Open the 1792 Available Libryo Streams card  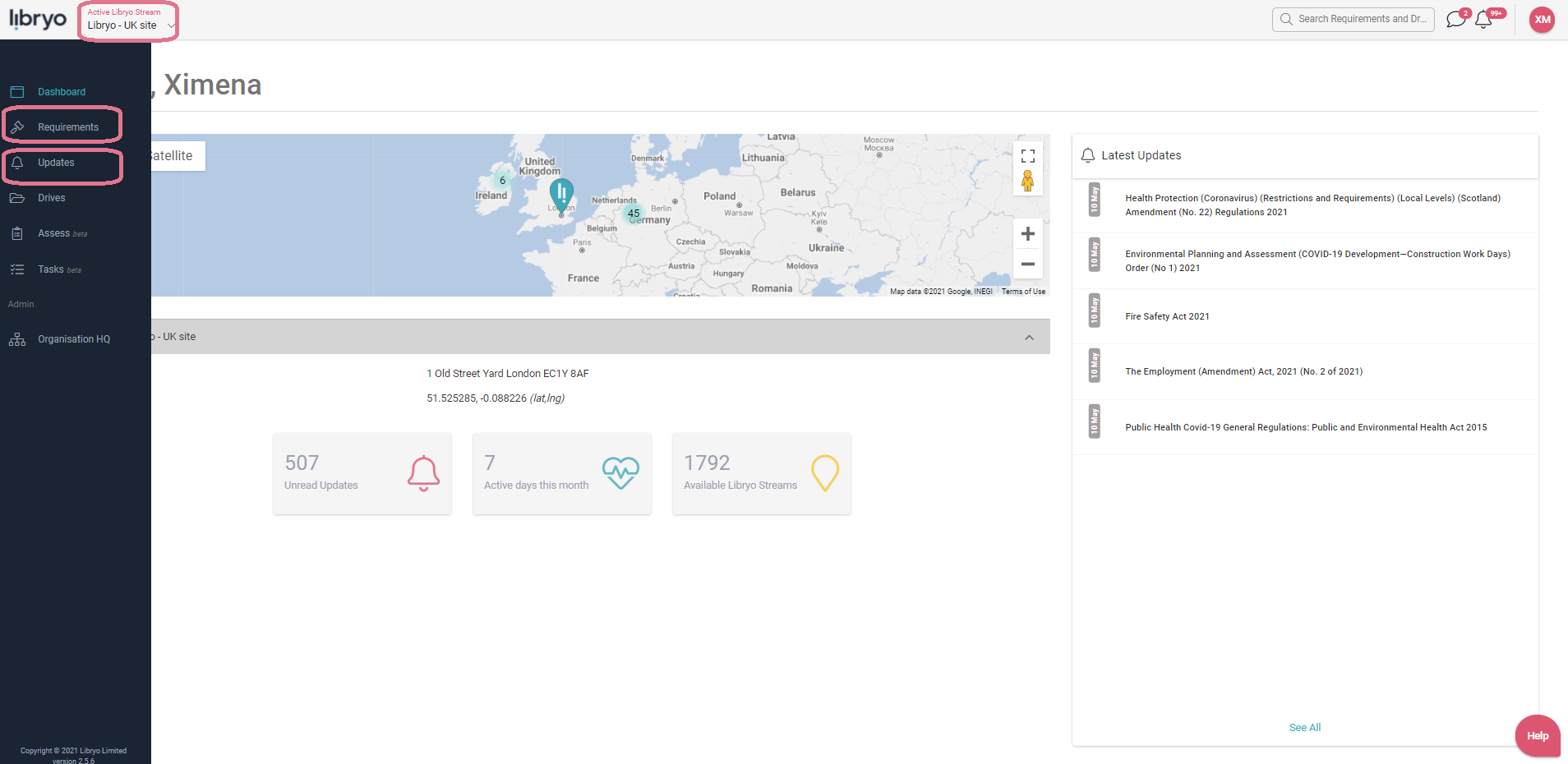(762, 474)
